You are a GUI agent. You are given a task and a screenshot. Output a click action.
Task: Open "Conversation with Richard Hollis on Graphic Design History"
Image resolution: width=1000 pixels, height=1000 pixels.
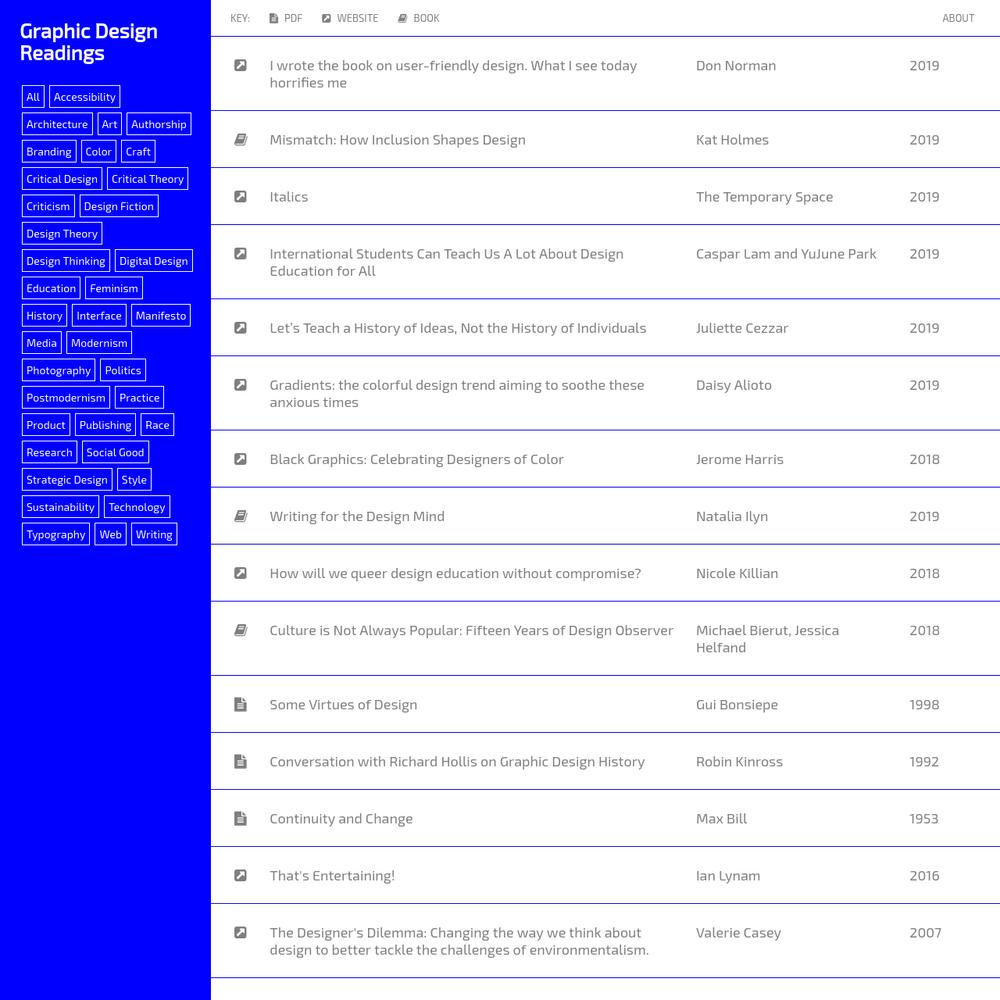click(x=456, y=762)
